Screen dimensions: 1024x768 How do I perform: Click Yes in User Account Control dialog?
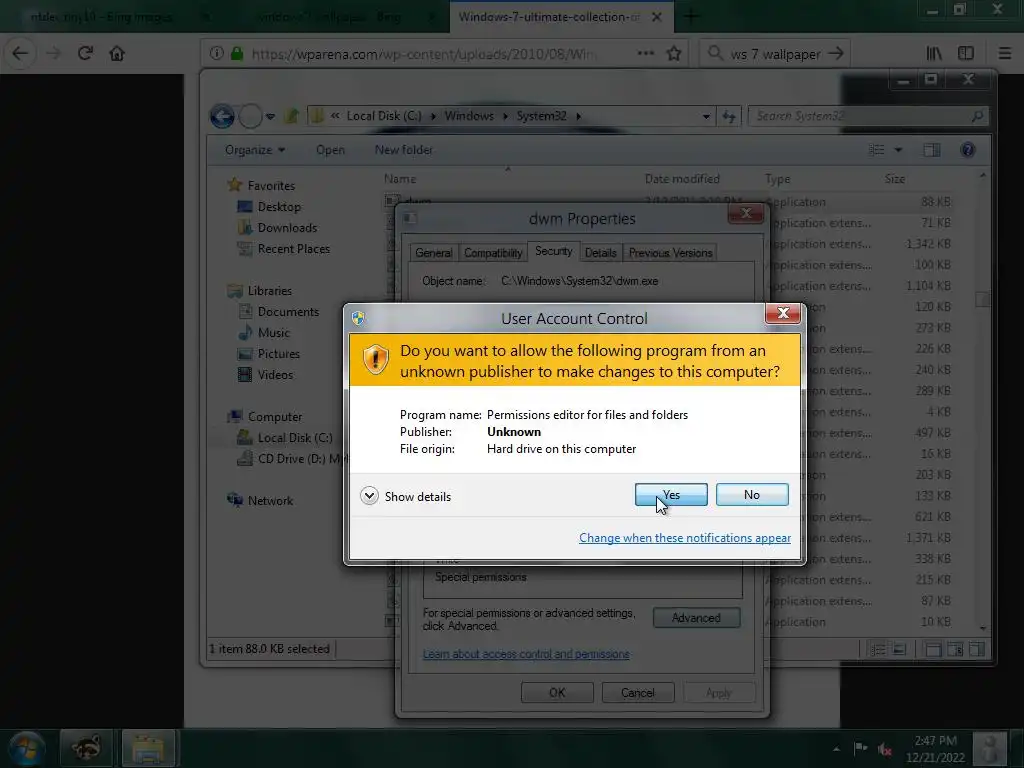pyautogui.click(x=671, y=494)
